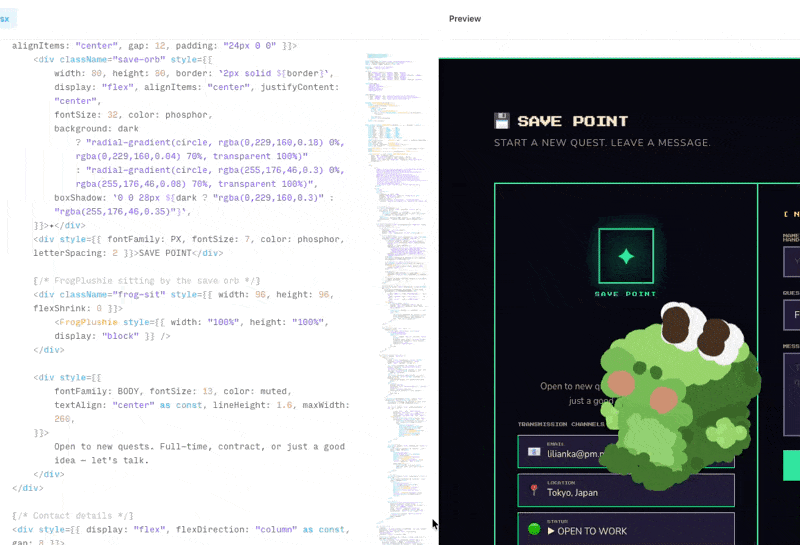Switch to the Preview tab

click(465, 19)
